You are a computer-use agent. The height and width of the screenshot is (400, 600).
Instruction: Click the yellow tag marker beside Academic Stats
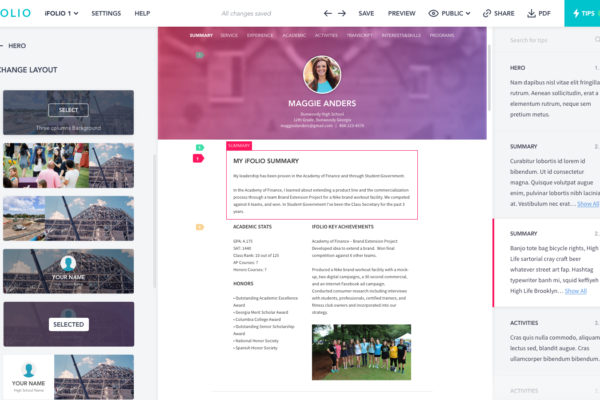click(x=200, y=227)
